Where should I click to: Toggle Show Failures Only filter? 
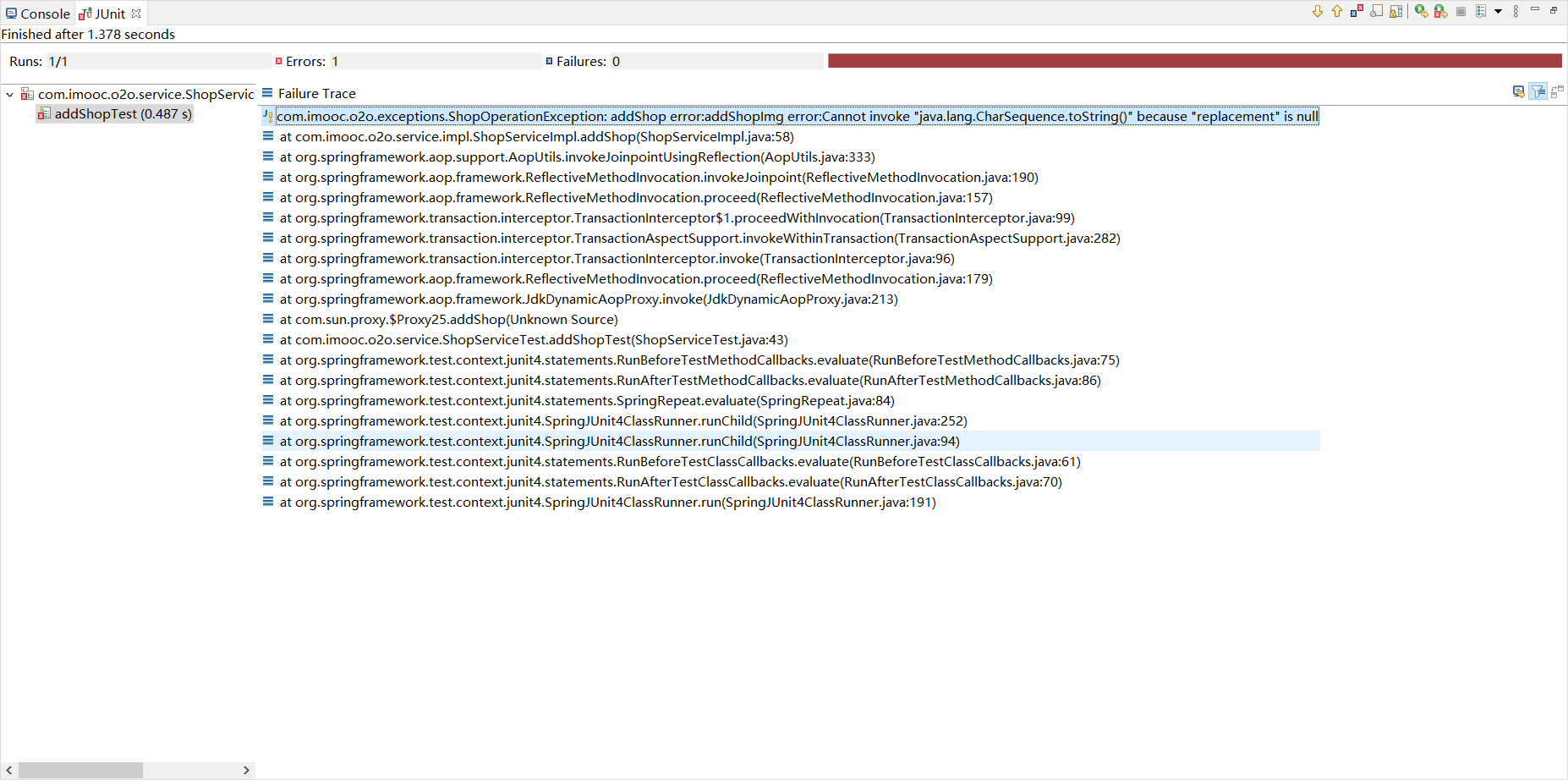[1357, 11]
